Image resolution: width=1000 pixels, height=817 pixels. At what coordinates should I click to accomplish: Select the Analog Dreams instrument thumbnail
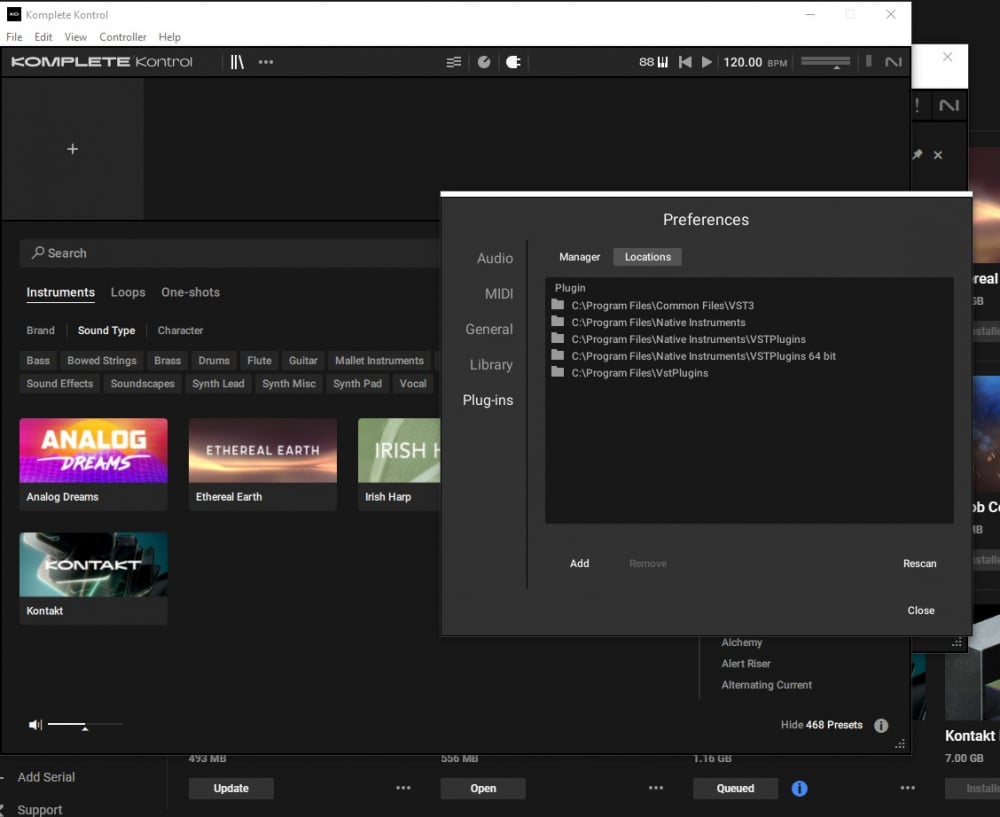pyautogui.click(x=94, y=464)
